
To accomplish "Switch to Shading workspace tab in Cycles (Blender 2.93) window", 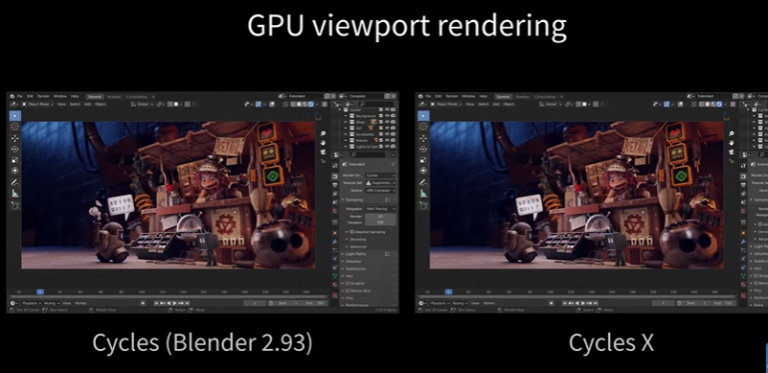I will click(x=114, y=97).
